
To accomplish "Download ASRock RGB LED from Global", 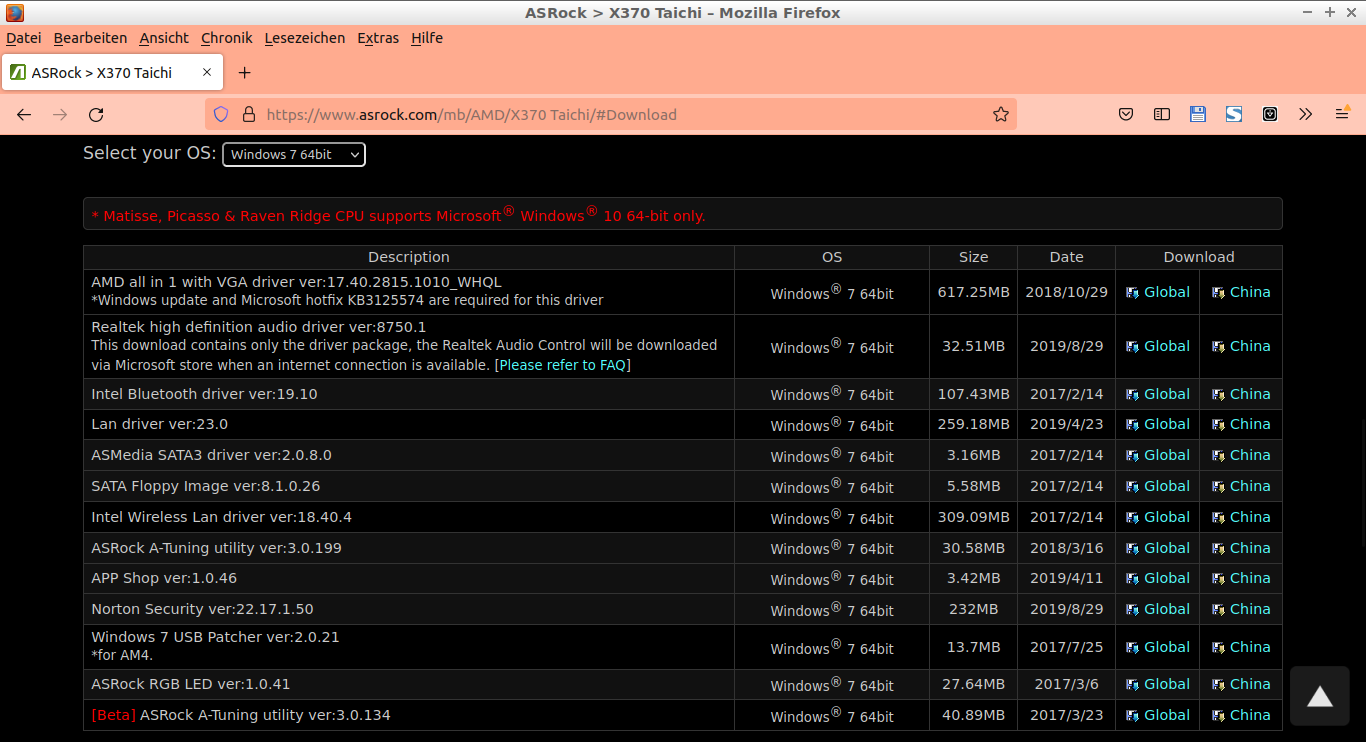I will (1167, 684).
